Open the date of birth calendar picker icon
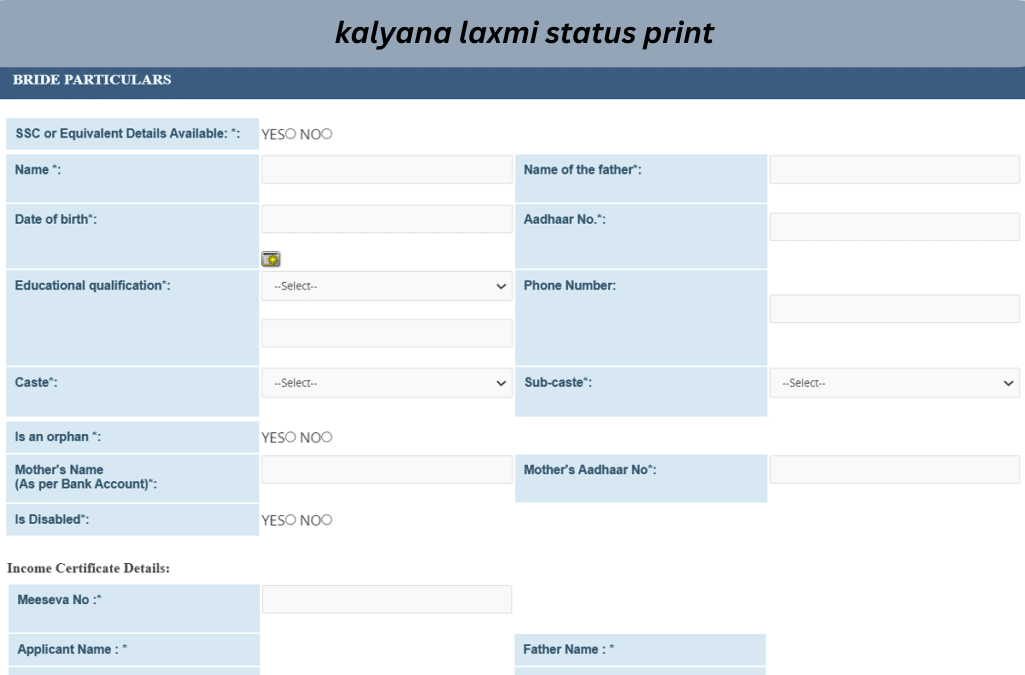Image resolution: width=1025 pixels, height=675 pixels. point(270,259)
